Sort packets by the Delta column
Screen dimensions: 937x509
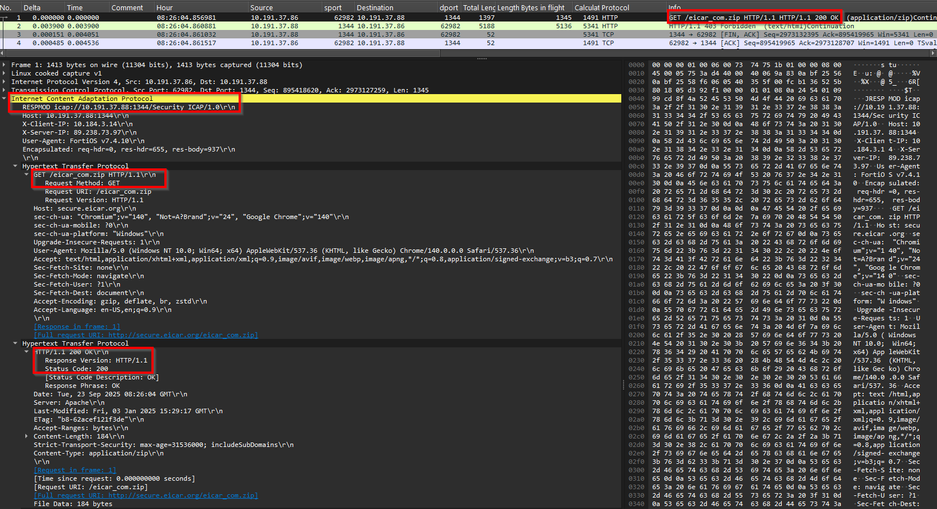32,7
